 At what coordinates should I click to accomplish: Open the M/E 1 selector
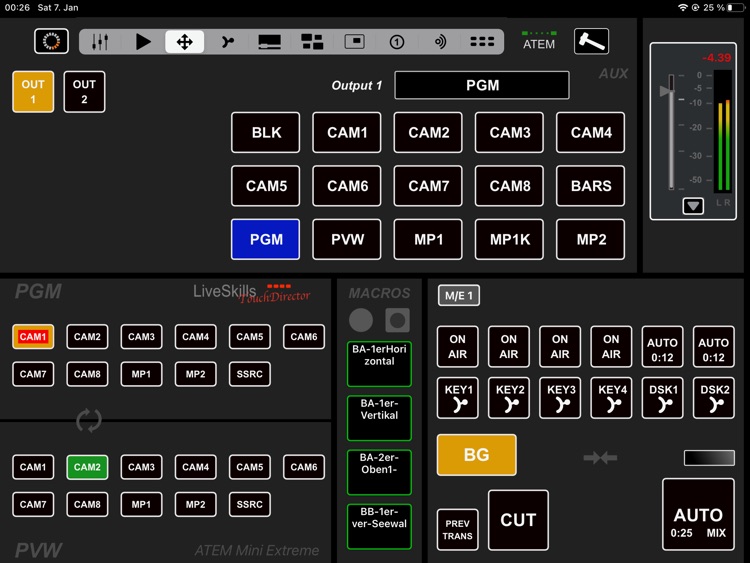point(459,296)
